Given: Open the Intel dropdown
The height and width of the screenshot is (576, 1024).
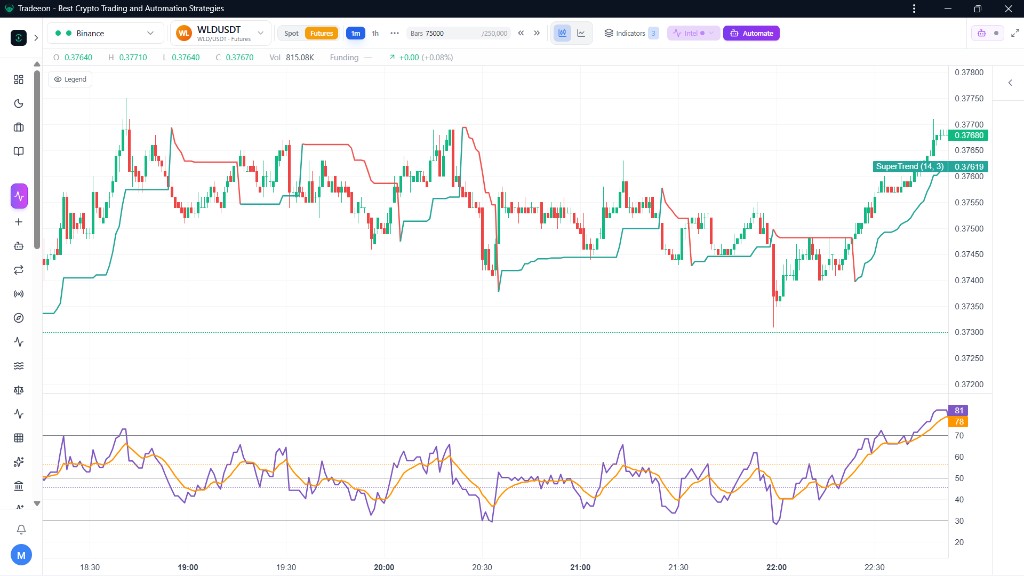Looking at the screenshot, I should click(693, 33).
